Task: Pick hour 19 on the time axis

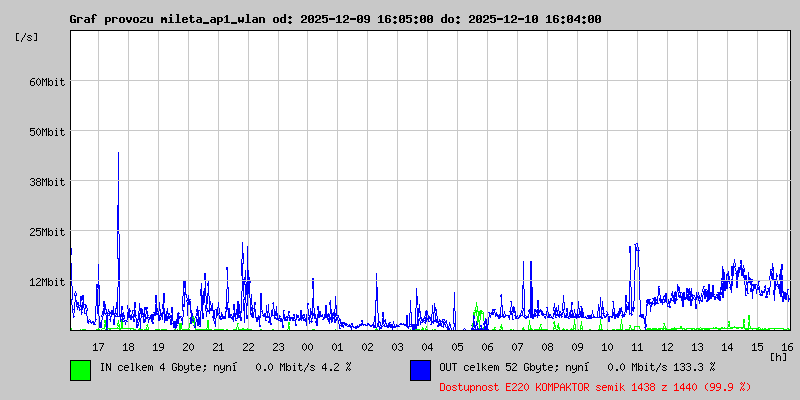Action: 158,346
